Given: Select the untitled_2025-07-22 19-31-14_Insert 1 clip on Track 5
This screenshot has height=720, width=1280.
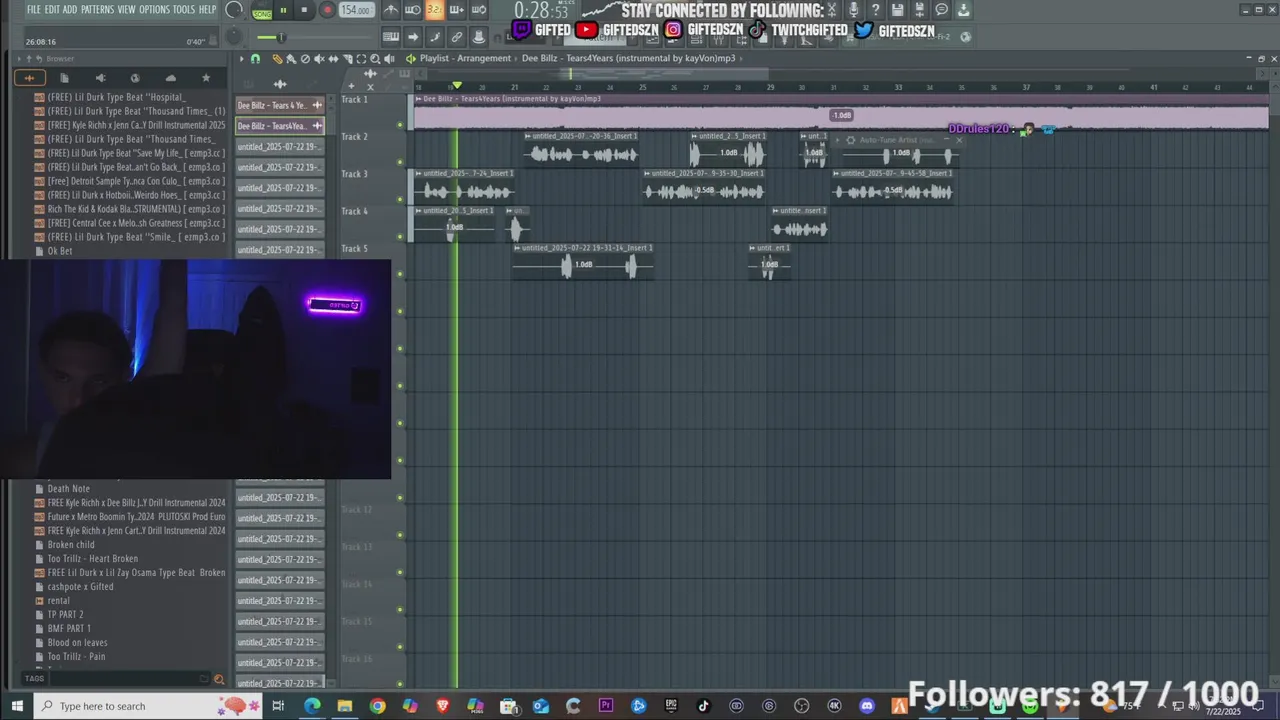Looking at the screenshot, I should [583, 261].
